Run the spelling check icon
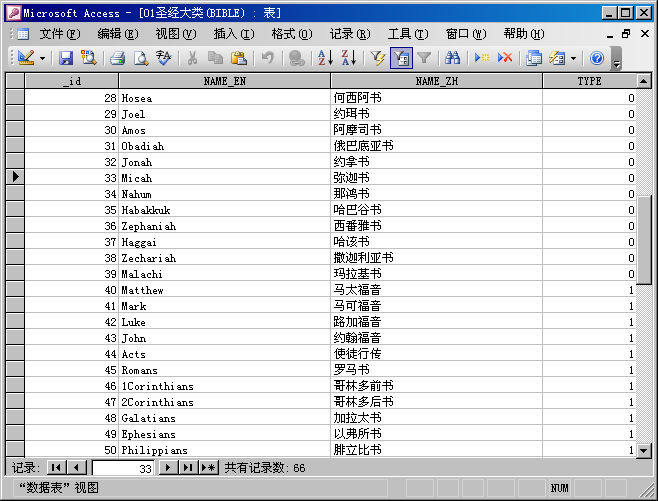 [x=164, y=58]
